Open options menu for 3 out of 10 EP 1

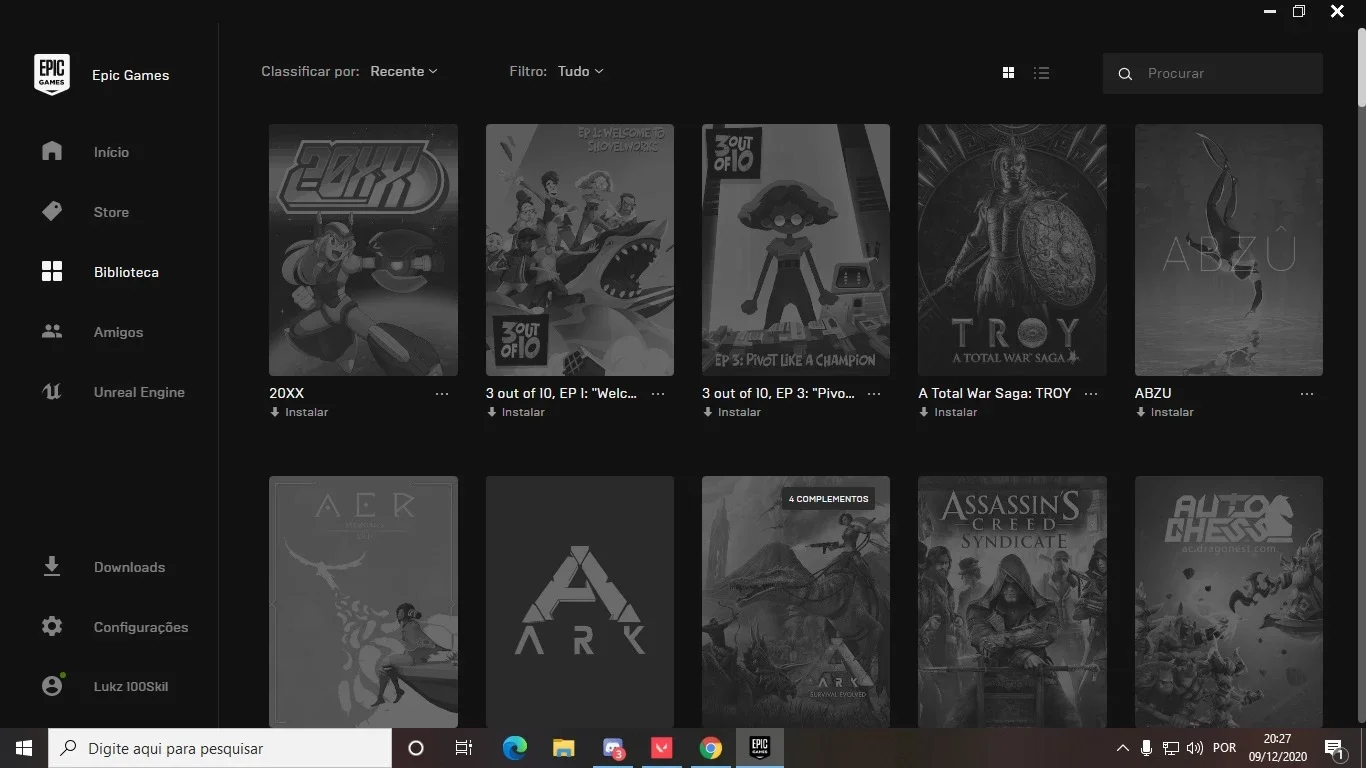point(658,394)
